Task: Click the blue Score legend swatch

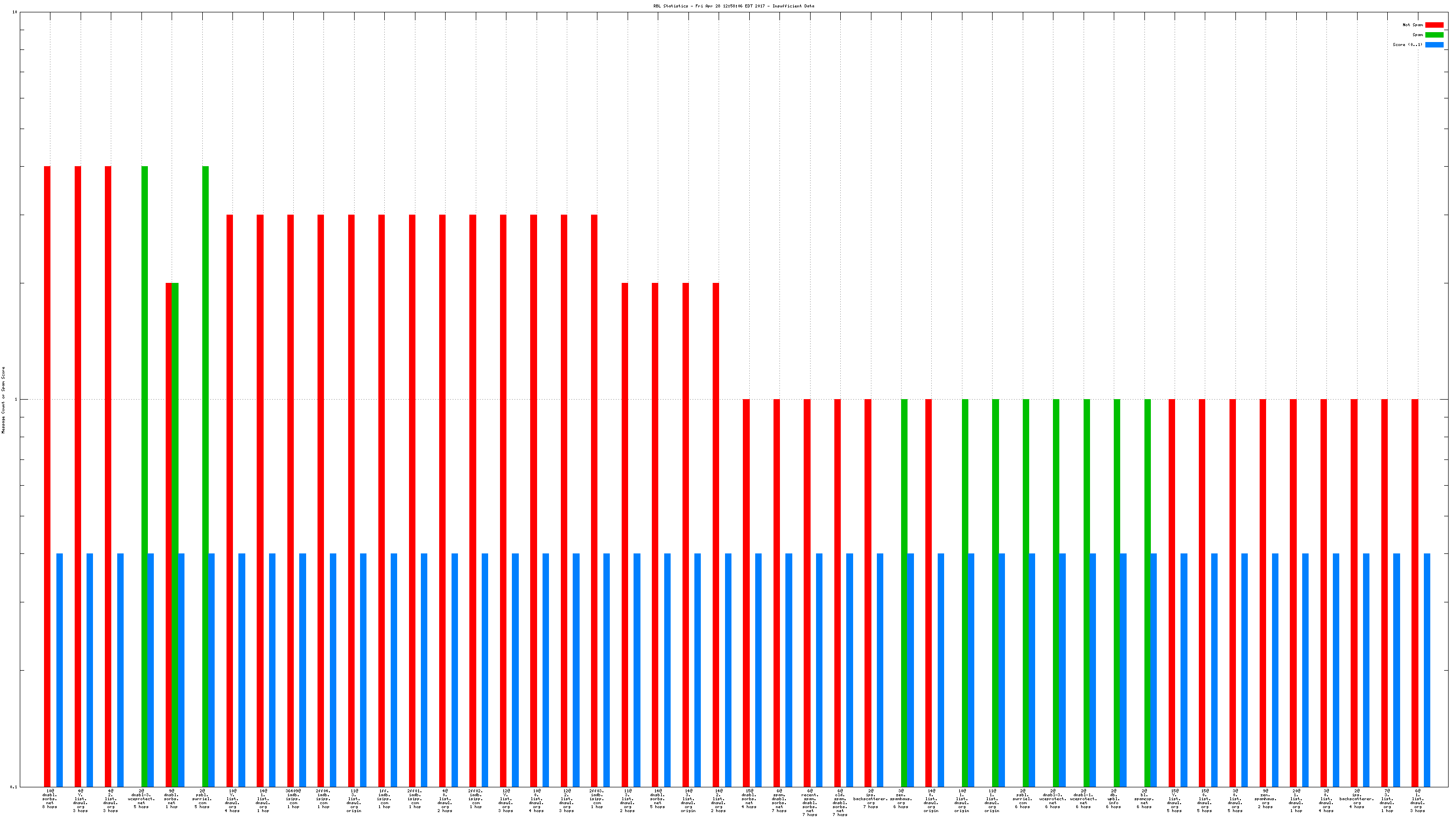Action: click(x=1434, y=45)
